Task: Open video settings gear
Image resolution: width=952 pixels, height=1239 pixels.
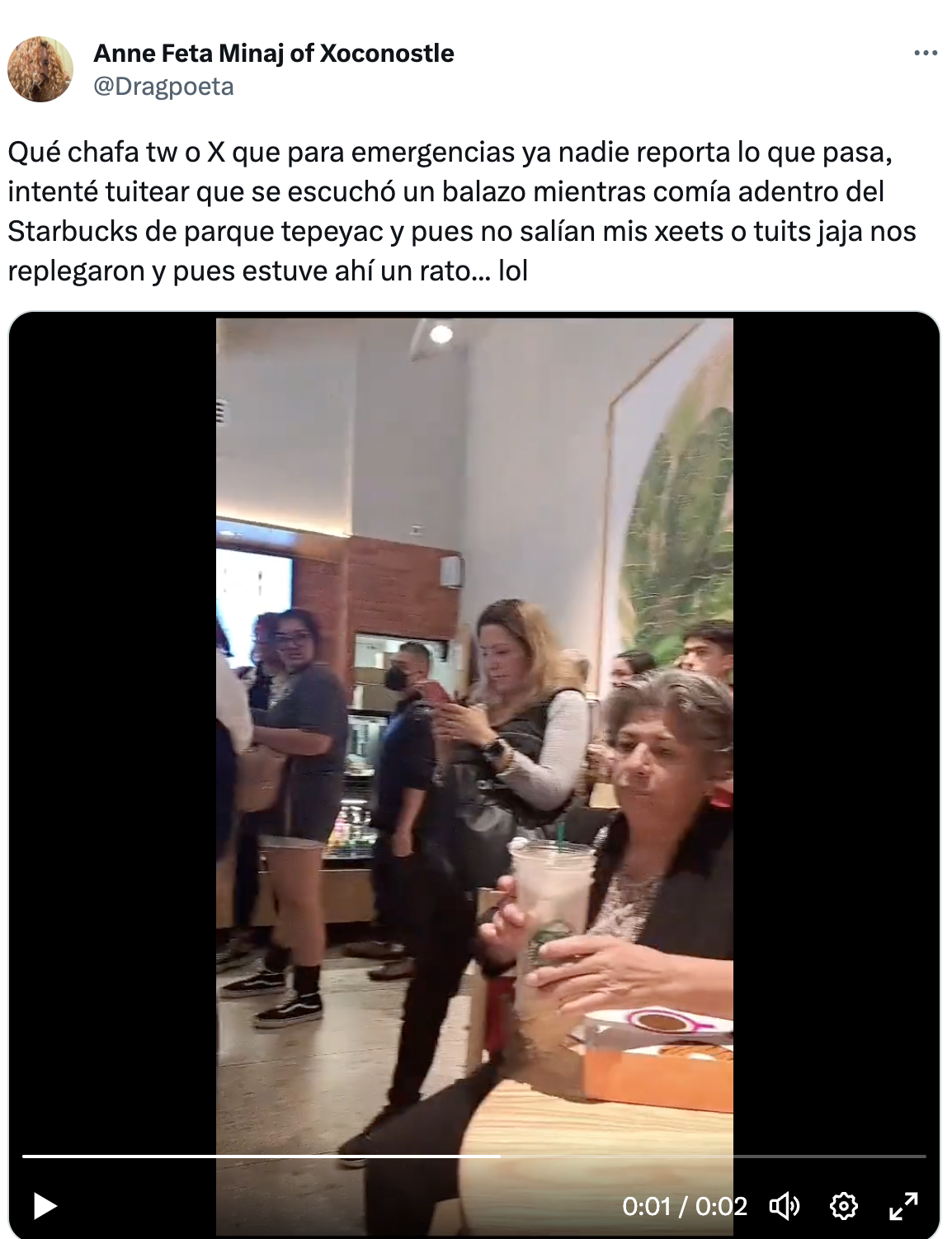Action: pos(843,1206)
